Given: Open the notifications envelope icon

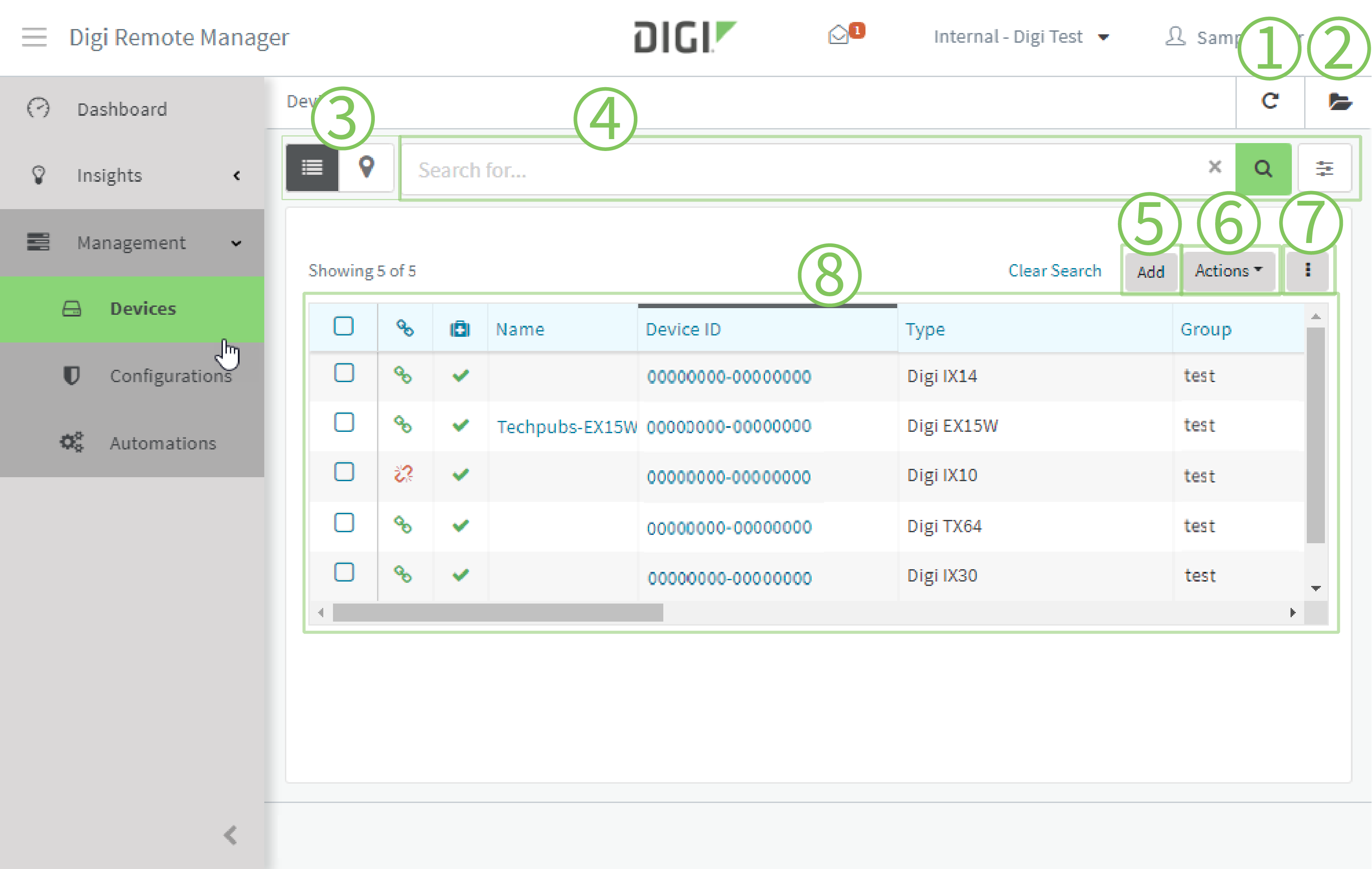Looking at the screenshot, I should point(839,35).
